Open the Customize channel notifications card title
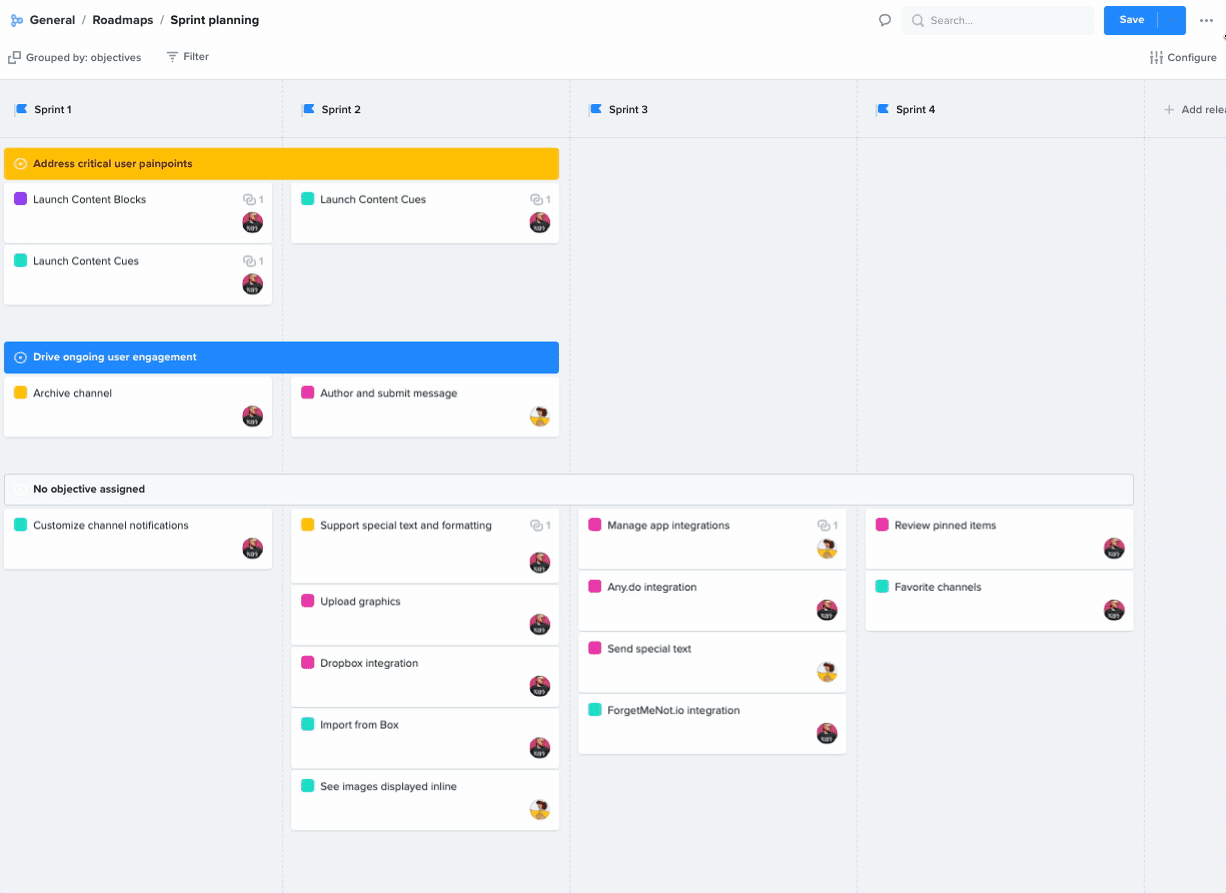The height and width of the screenshot is (893, 1226). click(x=110, y=526)
